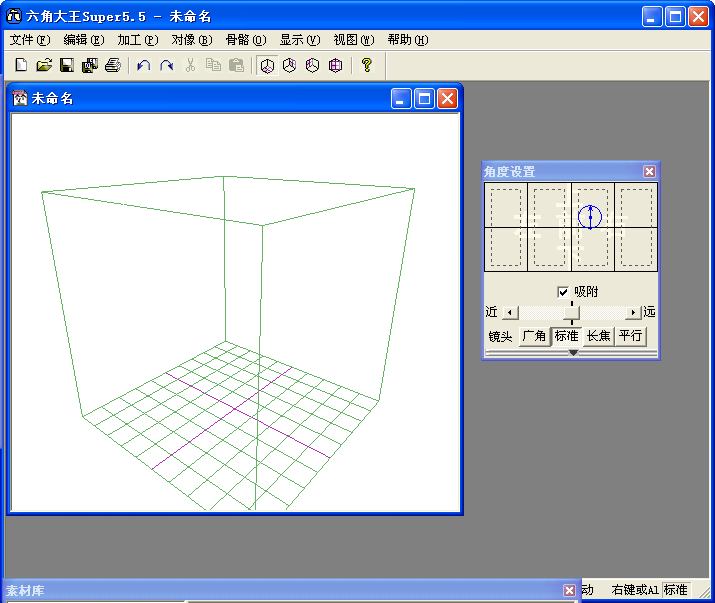Image resolution: width=715 pixels, height=603 pixels.
Task: Click the yellow question mark Help icon
Action: (x=367, y=66)
